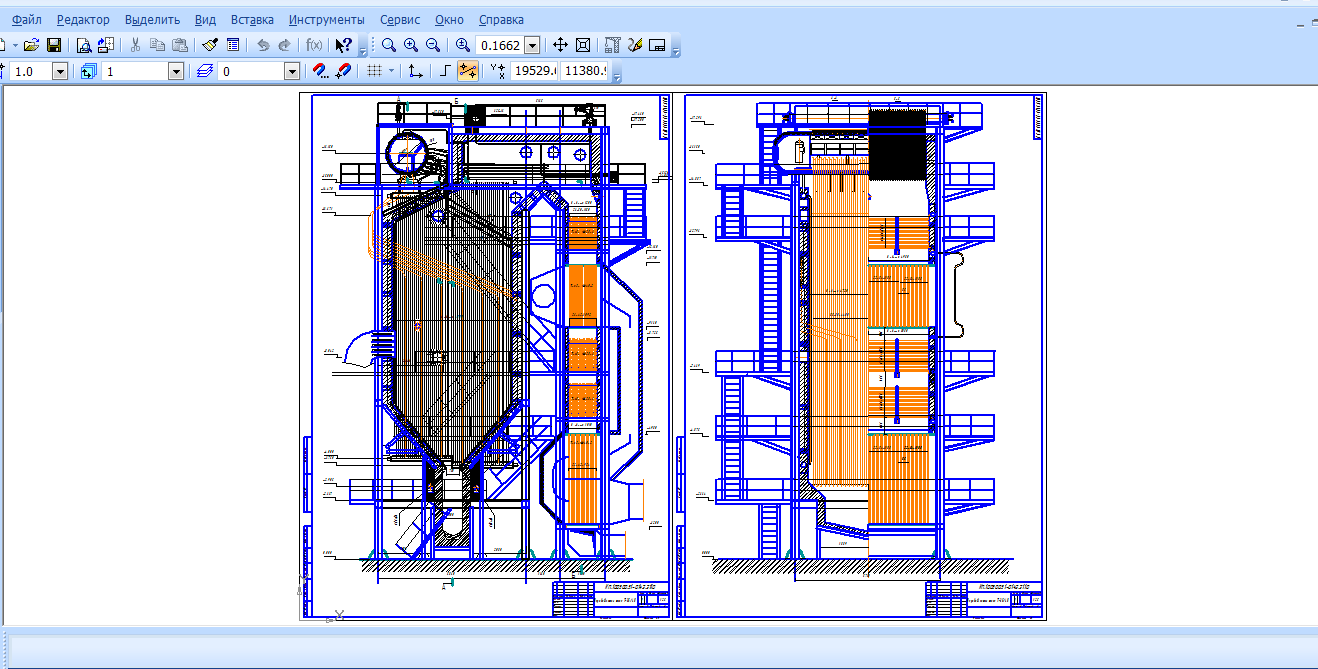This screenshot has width=1318, height=669.
Task: Toggle the grid display button
Action: coord(374,71)
